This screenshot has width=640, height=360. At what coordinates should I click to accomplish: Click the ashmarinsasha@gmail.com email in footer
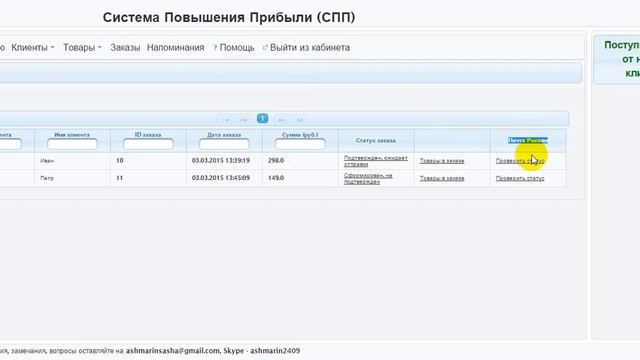point(173,351)
